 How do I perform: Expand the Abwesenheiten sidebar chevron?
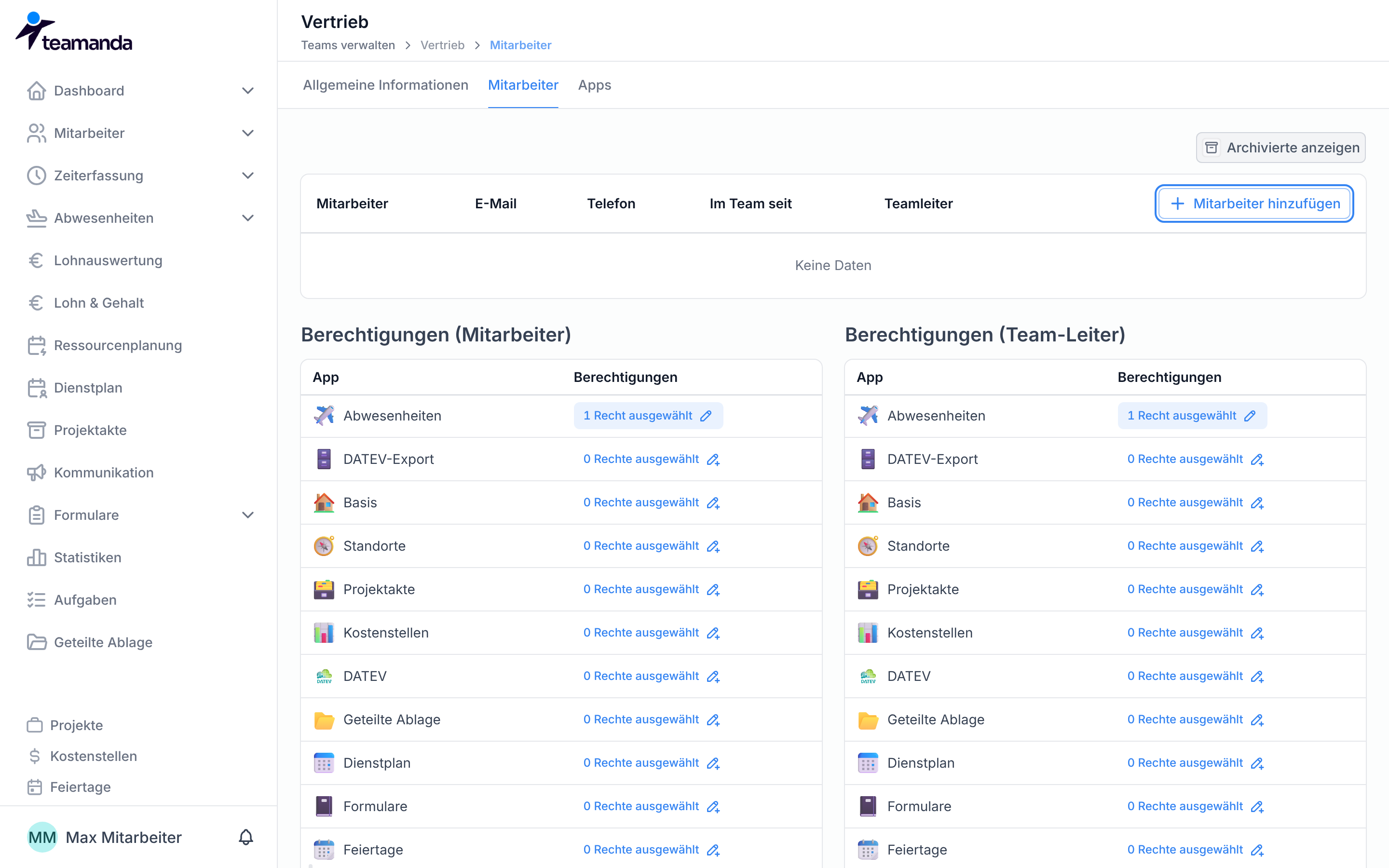(x=248, y=218)
